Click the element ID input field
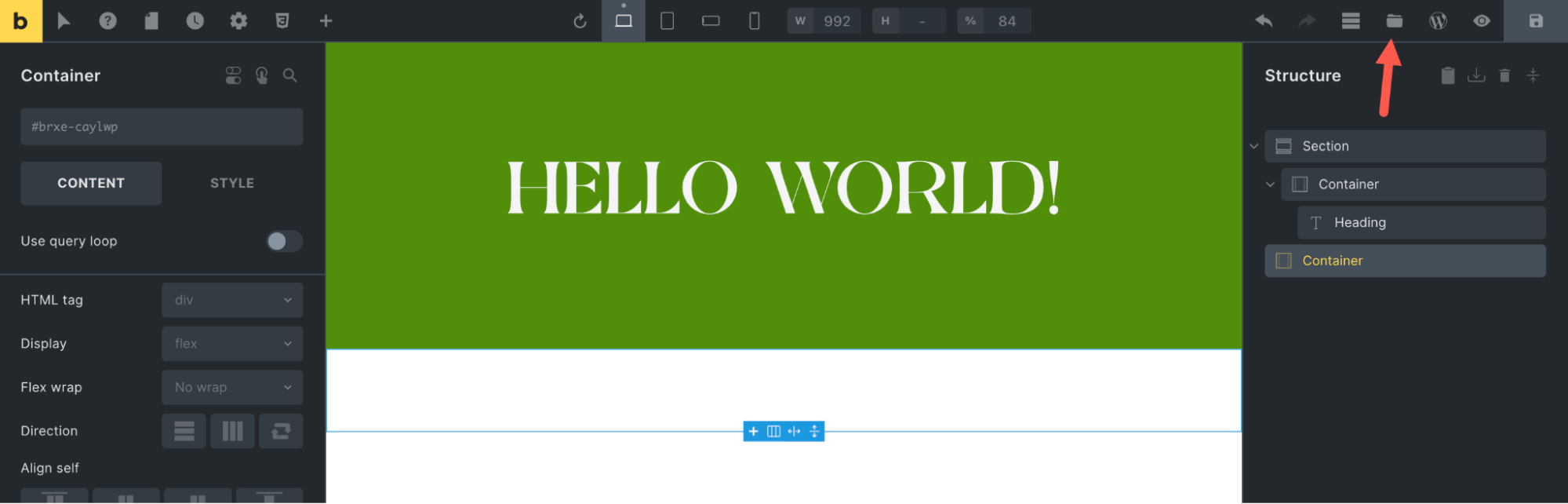1568x504 pixels. [162, 126]
